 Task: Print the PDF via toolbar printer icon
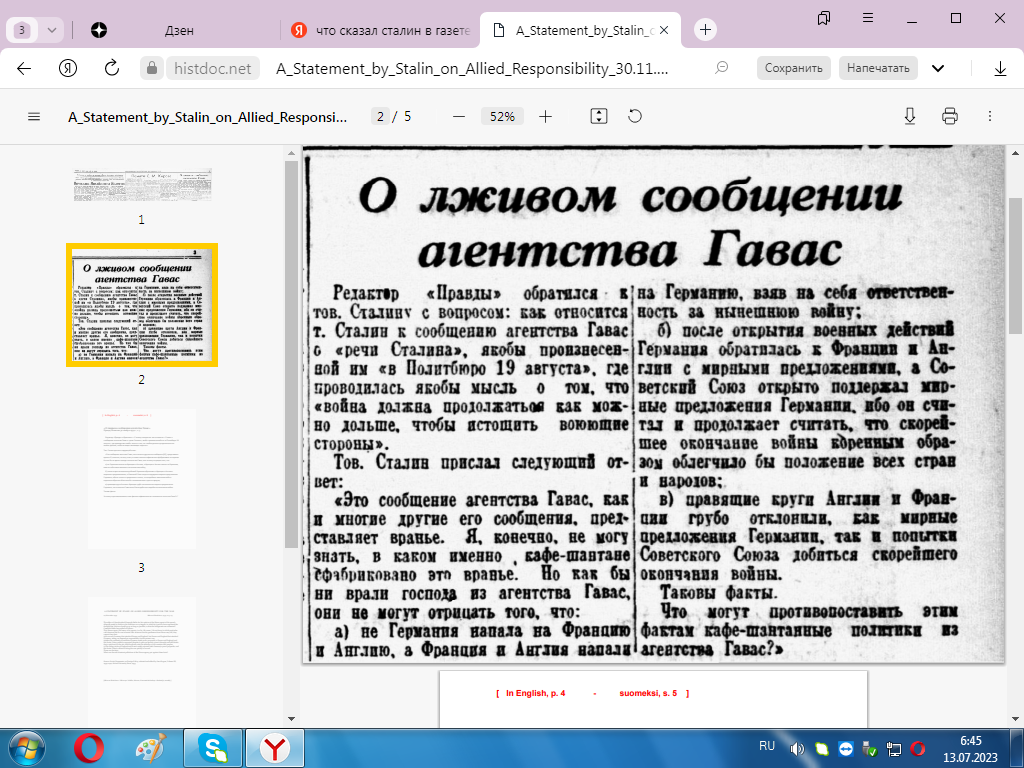coord(952,116)
